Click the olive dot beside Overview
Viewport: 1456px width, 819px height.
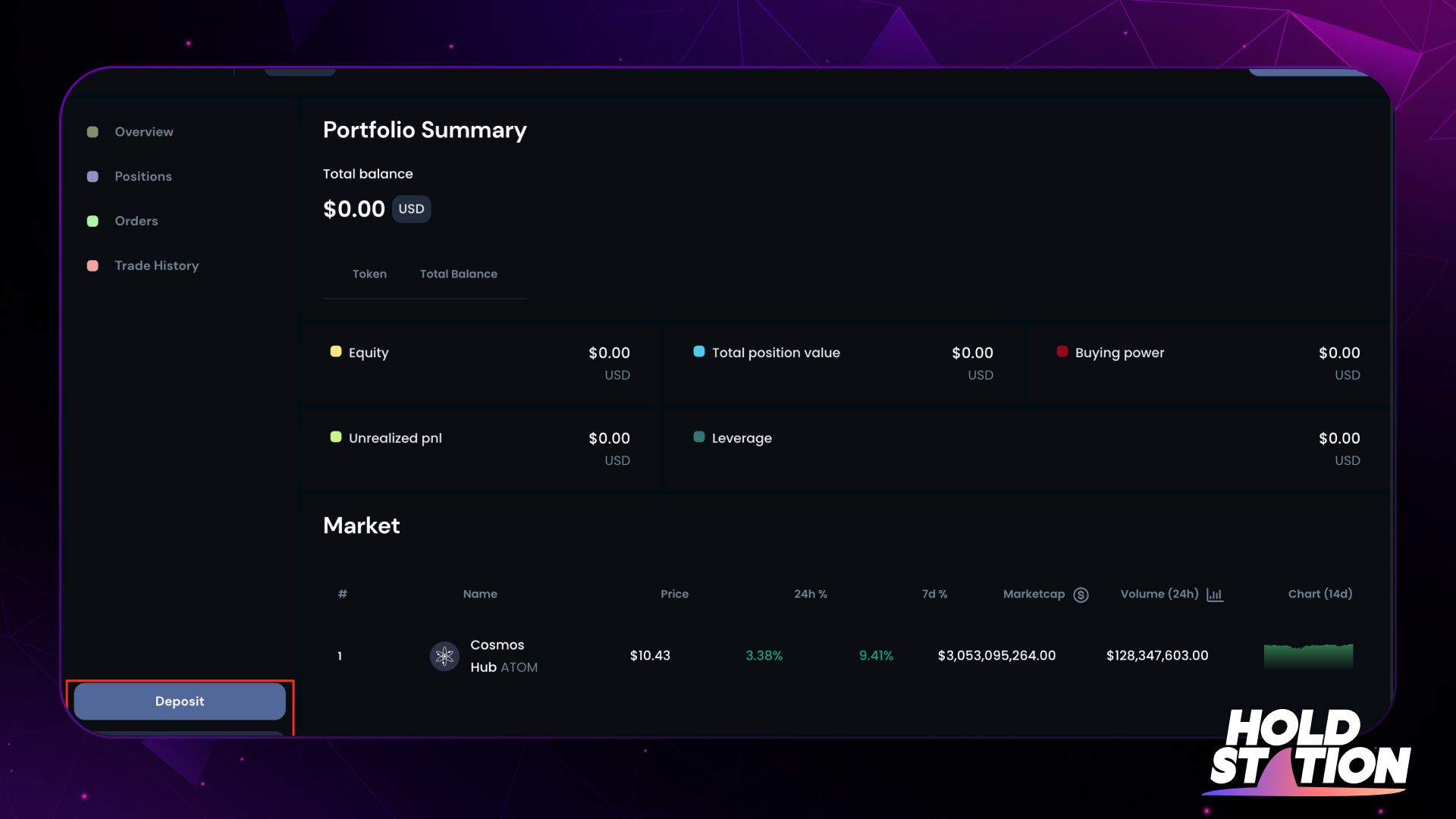[93, 132]
